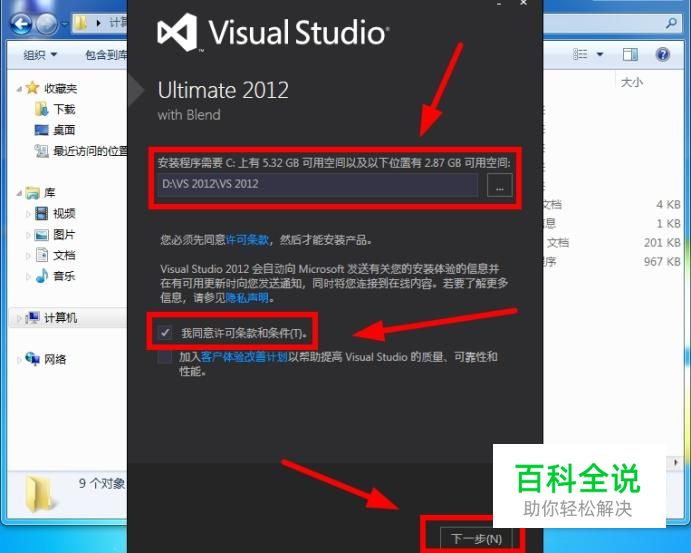The width and height of the screenshot is (691, 553).
Task: Select 收藏夹 in the navigation pane
Action: [60, 88]
